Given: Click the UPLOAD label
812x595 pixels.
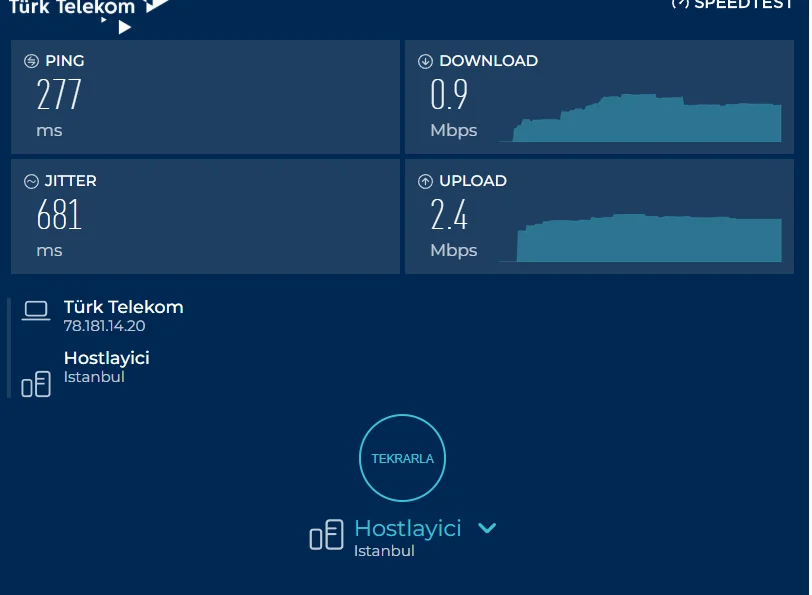Looking at the screenshot, I should click(473, 181).
